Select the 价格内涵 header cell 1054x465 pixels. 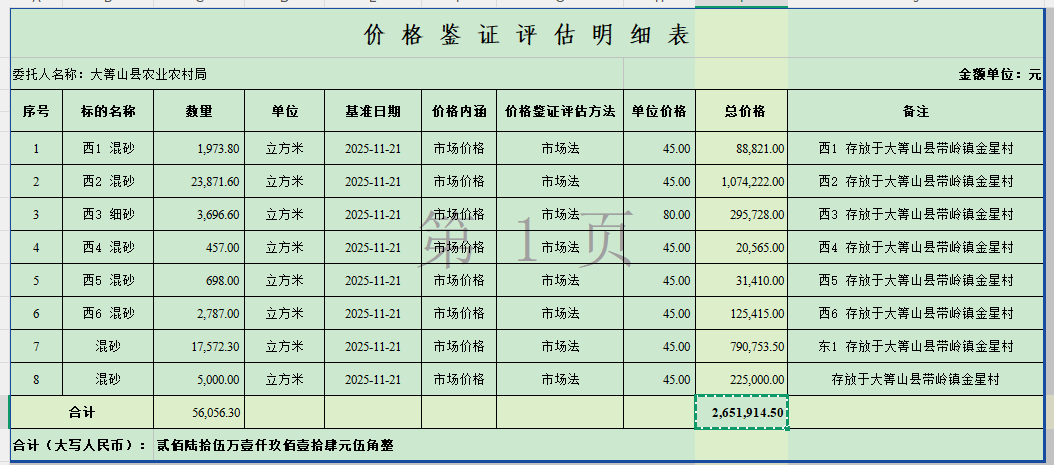[459, 112]
